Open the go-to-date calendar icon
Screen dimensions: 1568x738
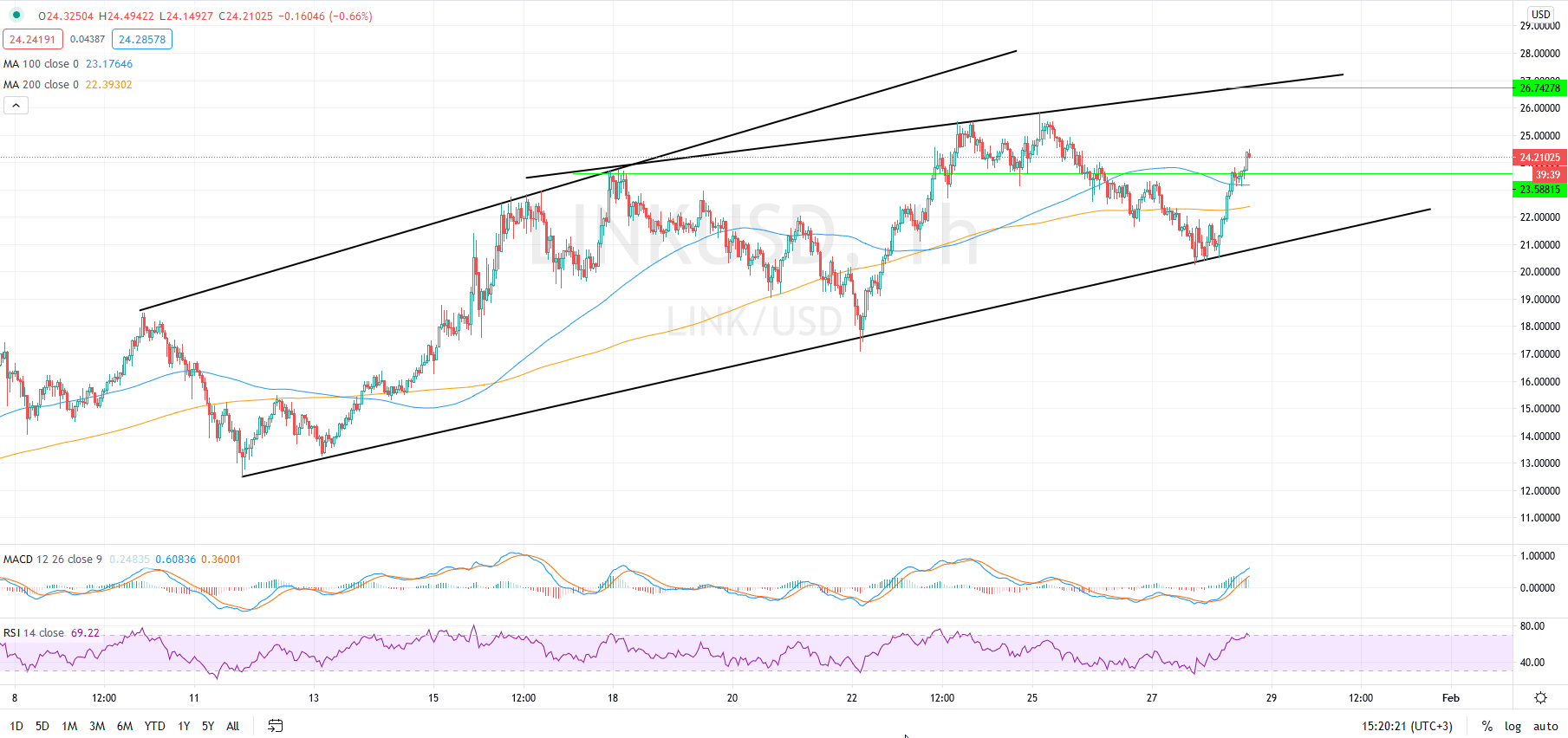(x=275, y=726)
